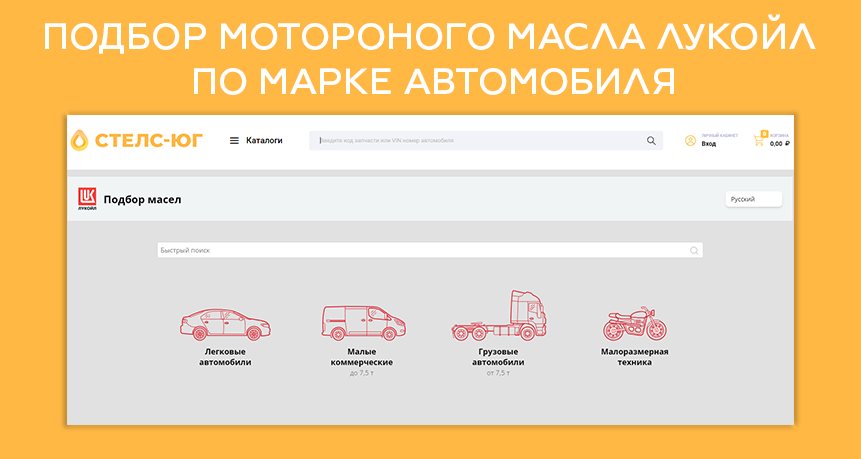Viewport: 861px width, 459px height.
Task: Click the Подбор масел heading
Action: (142, 199)
